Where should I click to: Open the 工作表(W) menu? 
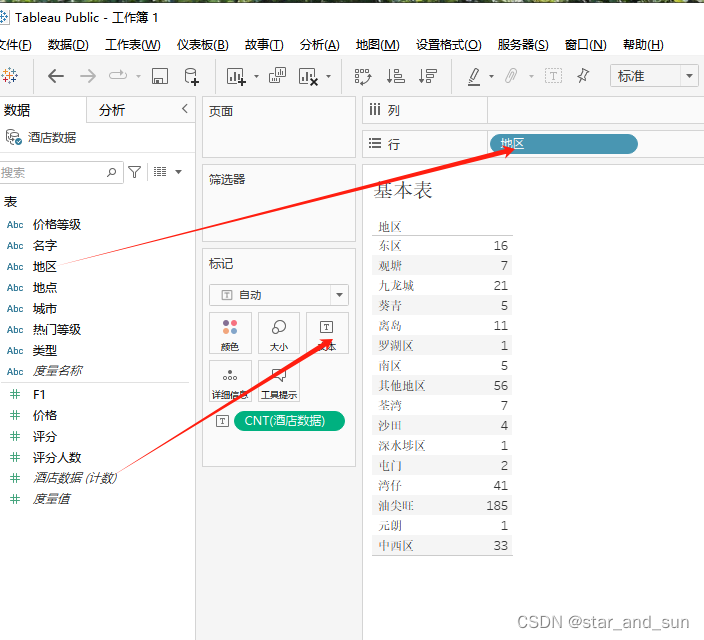pos(132,45)
